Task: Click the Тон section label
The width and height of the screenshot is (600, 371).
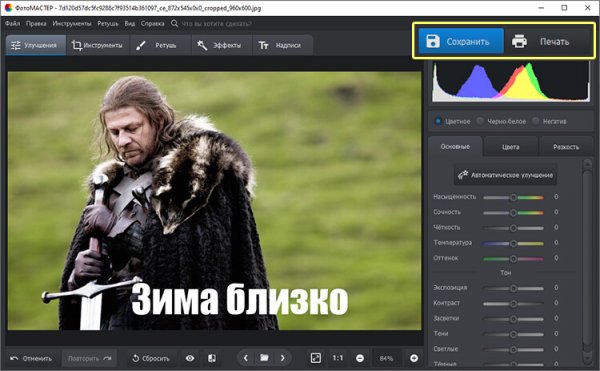Action: click(x=505, y=273)
